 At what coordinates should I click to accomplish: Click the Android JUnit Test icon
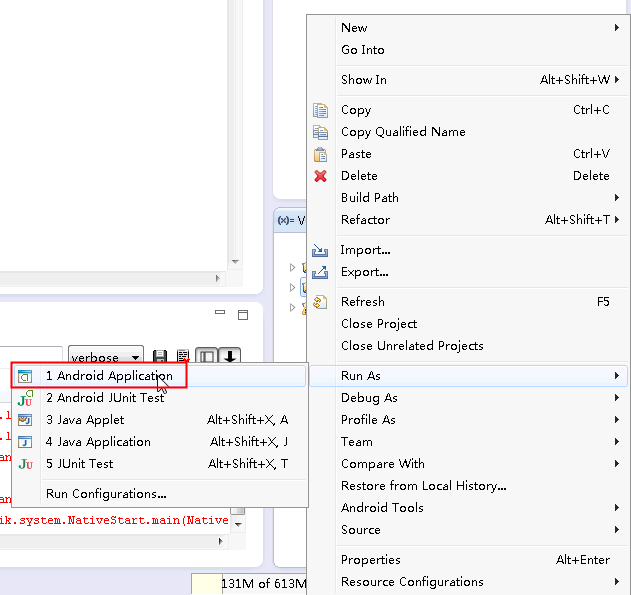point(25,398)
